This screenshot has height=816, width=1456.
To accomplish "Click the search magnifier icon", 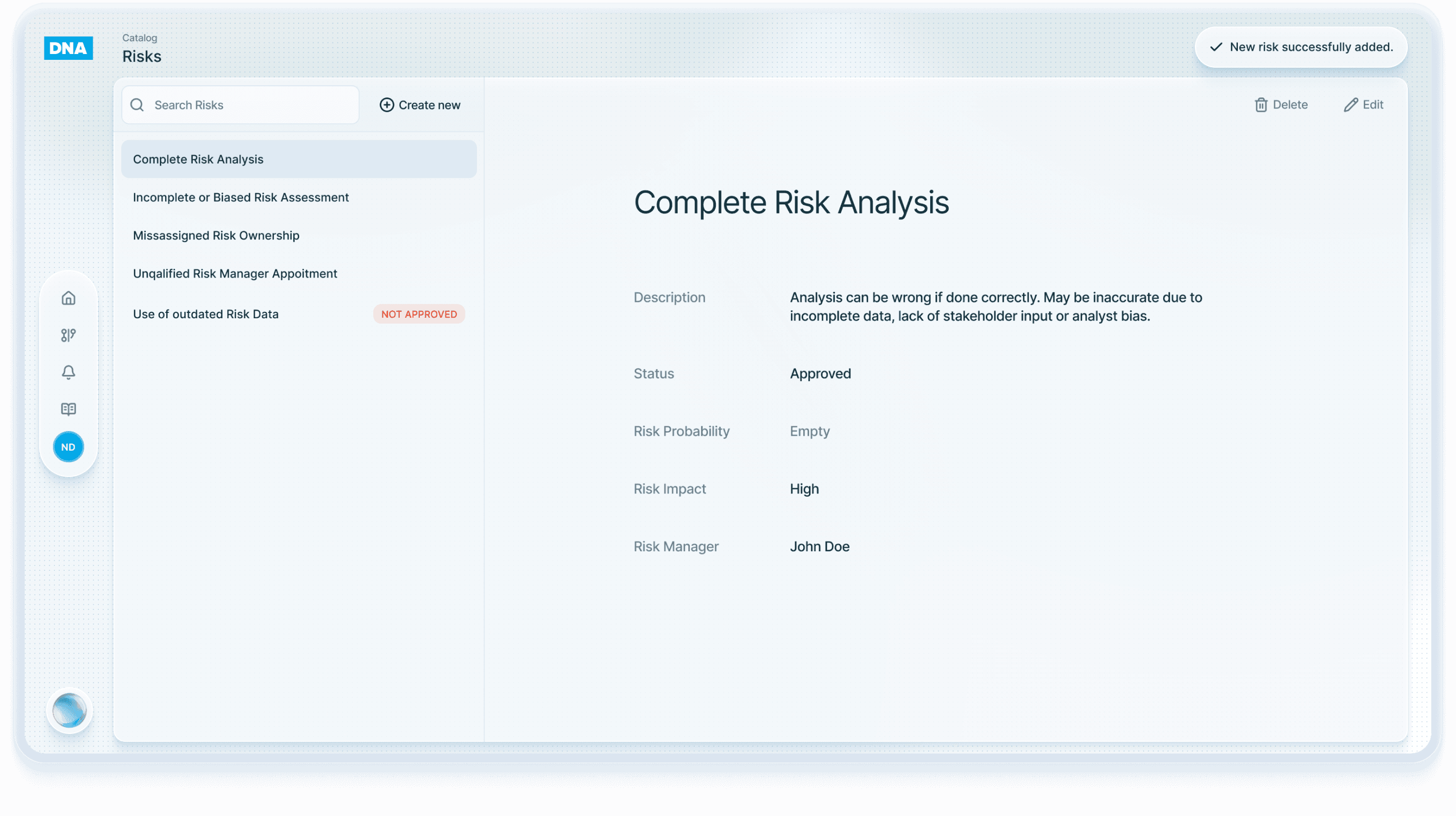I will [x=137, y=105].
